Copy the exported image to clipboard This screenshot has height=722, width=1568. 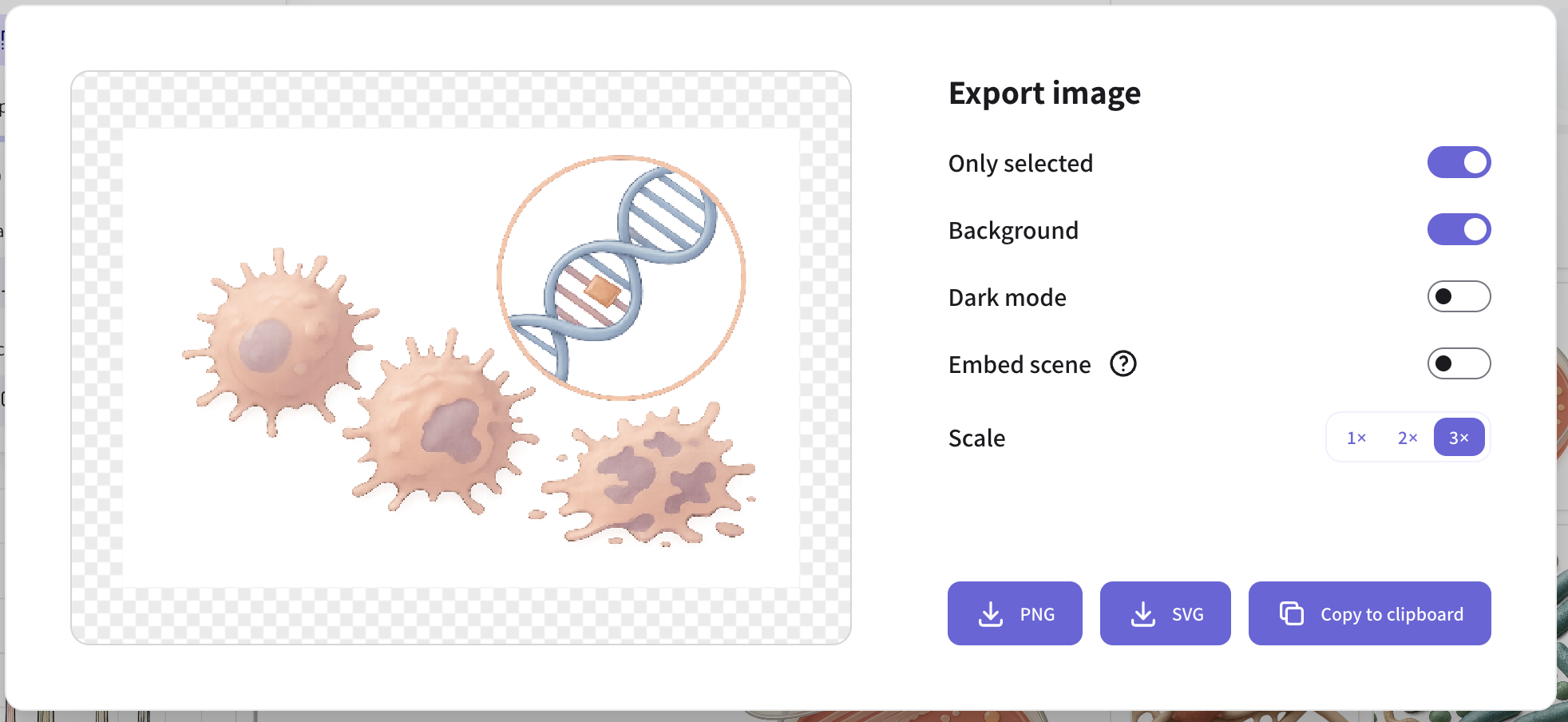click(x=1368, y=613)
